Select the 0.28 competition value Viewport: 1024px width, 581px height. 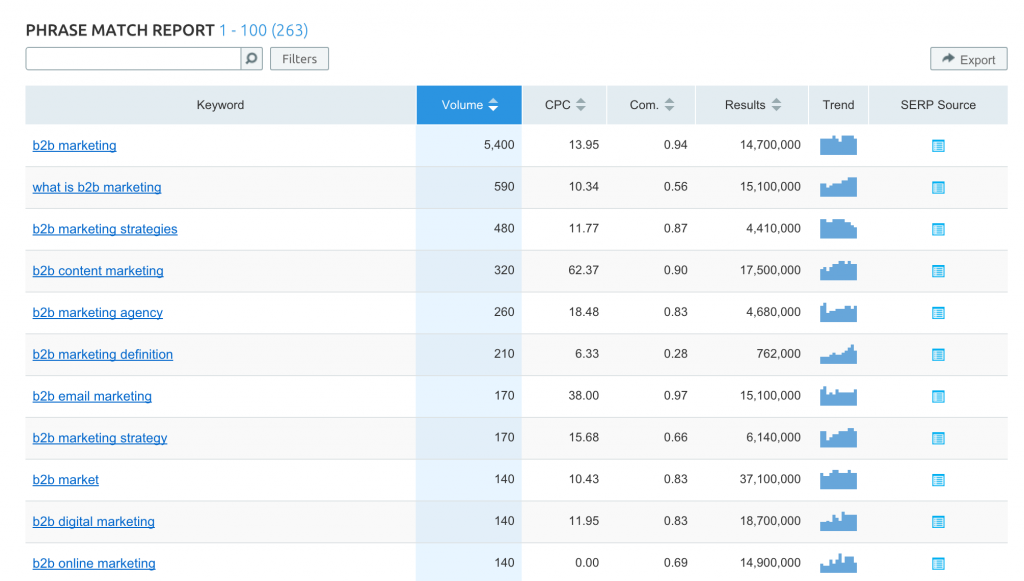click(x=675, y=354)
